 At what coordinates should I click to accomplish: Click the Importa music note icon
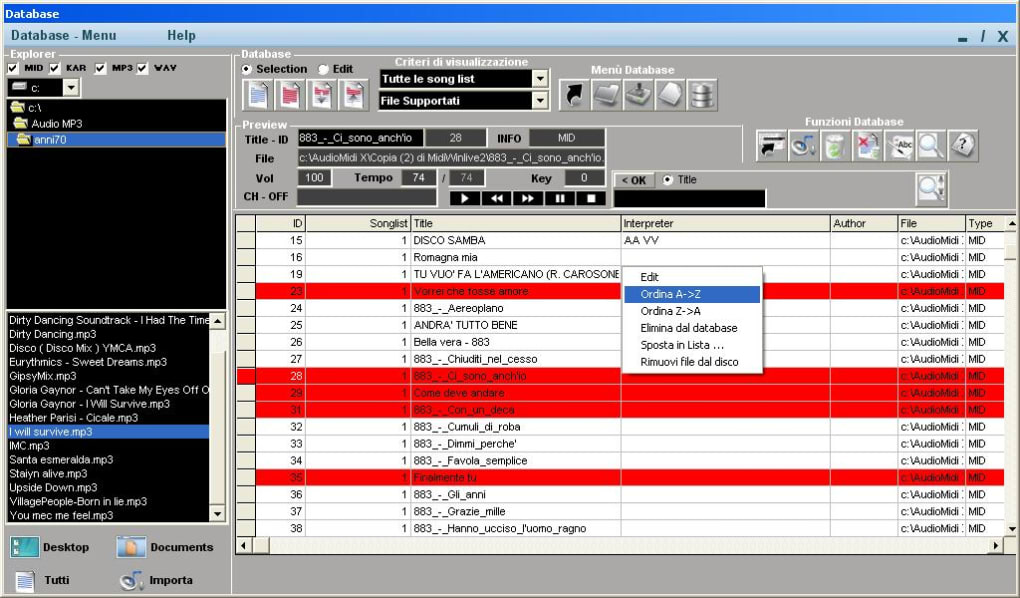(x=131, y=580)
